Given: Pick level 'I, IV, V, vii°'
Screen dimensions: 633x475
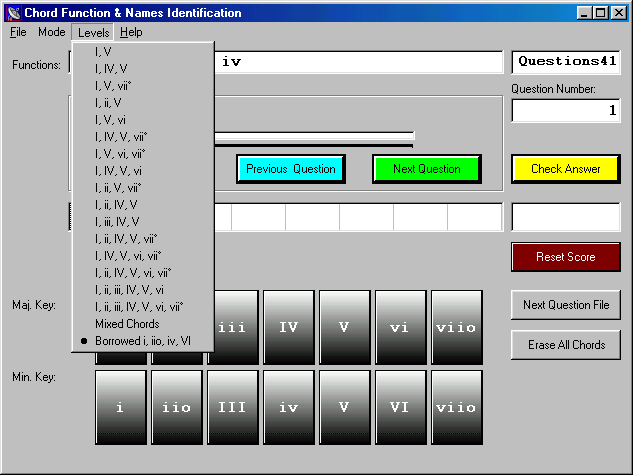Looking at the screenshot, I should [x=143, y=137].
